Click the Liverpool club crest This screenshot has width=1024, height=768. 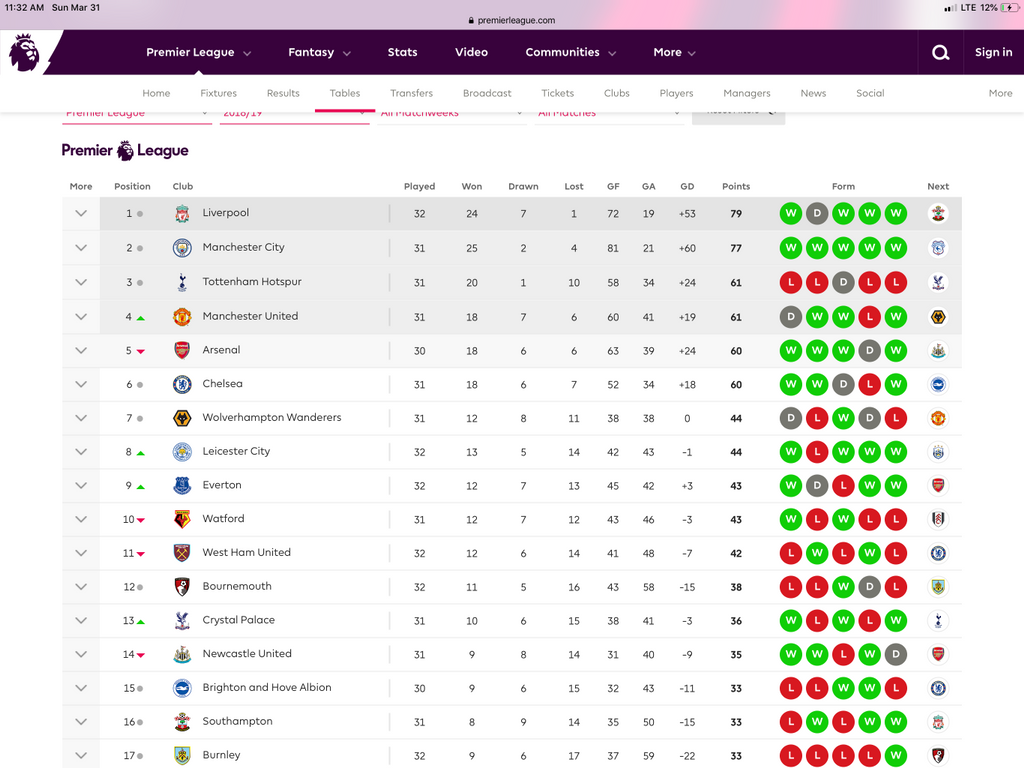182,214
